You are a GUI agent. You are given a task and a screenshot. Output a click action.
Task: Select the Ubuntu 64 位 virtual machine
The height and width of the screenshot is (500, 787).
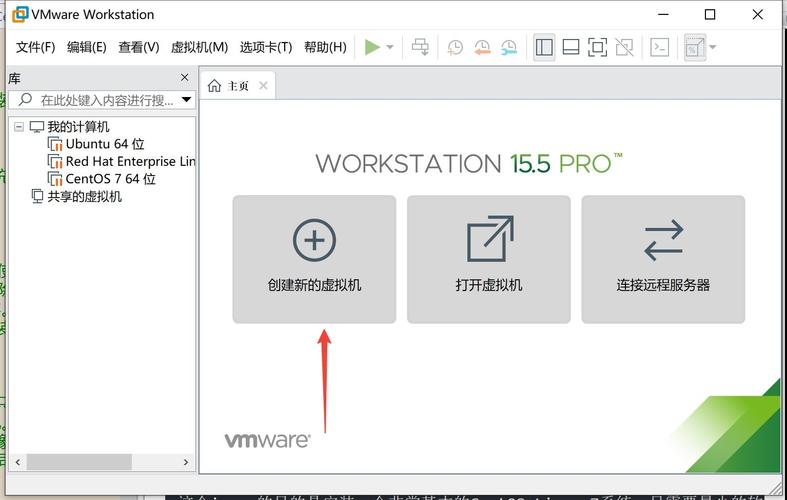(x=105, y=144)
